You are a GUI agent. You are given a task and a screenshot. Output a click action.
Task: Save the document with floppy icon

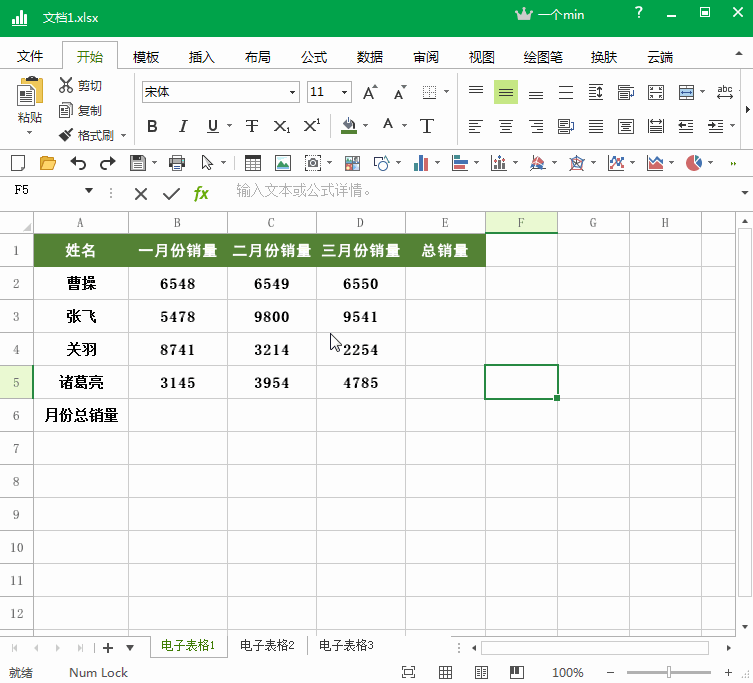coord(138,163)
